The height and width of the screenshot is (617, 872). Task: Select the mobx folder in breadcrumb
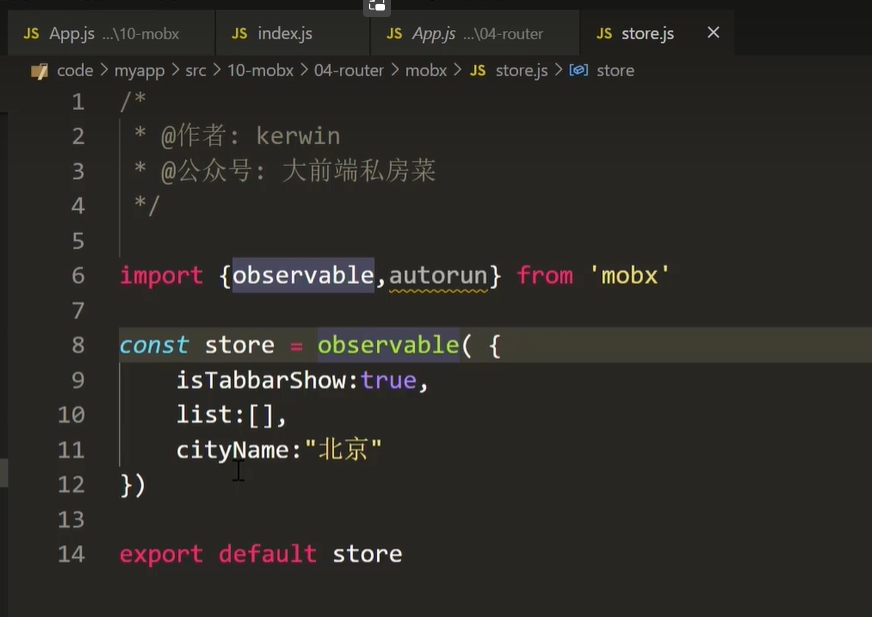[x=426, y=71]
